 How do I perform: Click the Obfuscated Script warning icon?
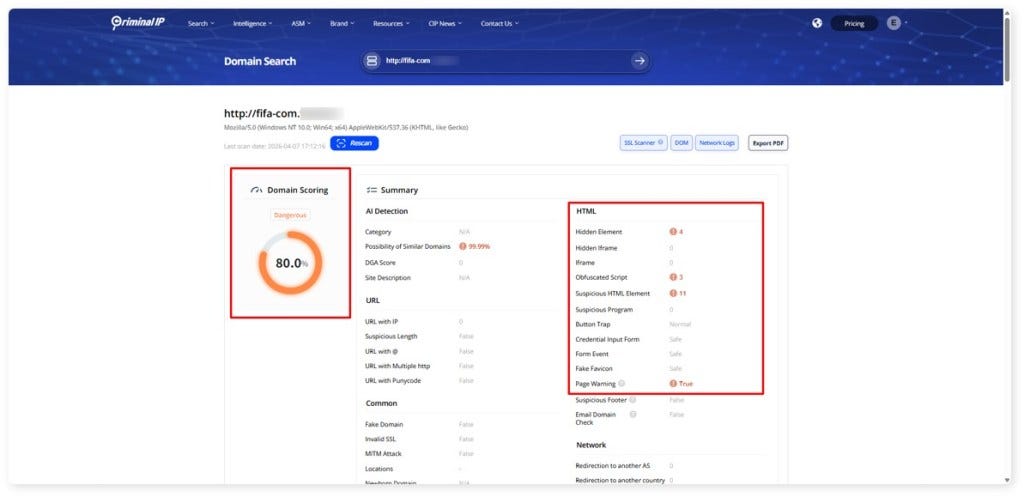[673, 278]
